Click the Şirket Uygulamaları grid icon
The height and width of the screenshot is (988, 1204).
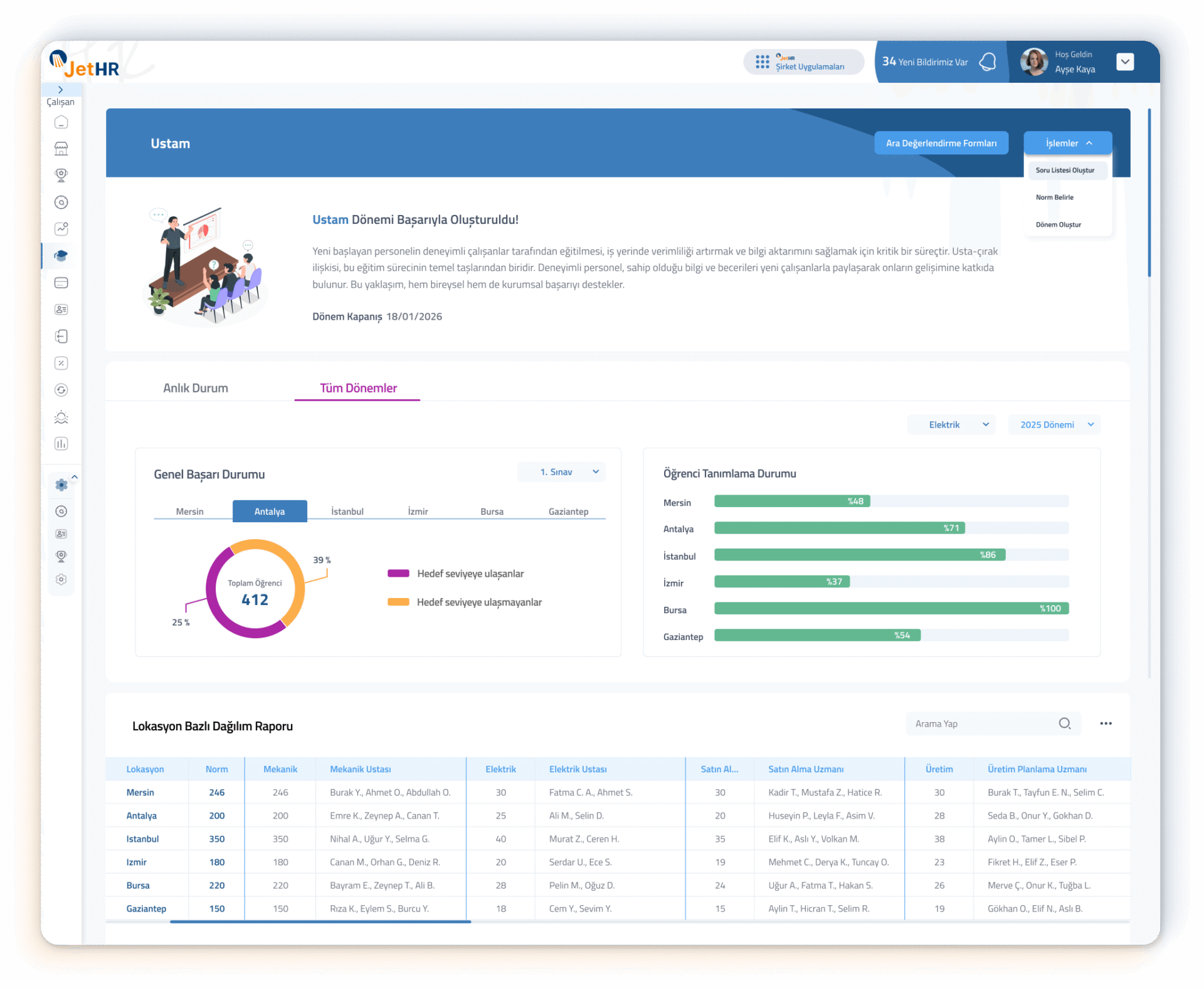pyautogui.click(x=762, y=61)
